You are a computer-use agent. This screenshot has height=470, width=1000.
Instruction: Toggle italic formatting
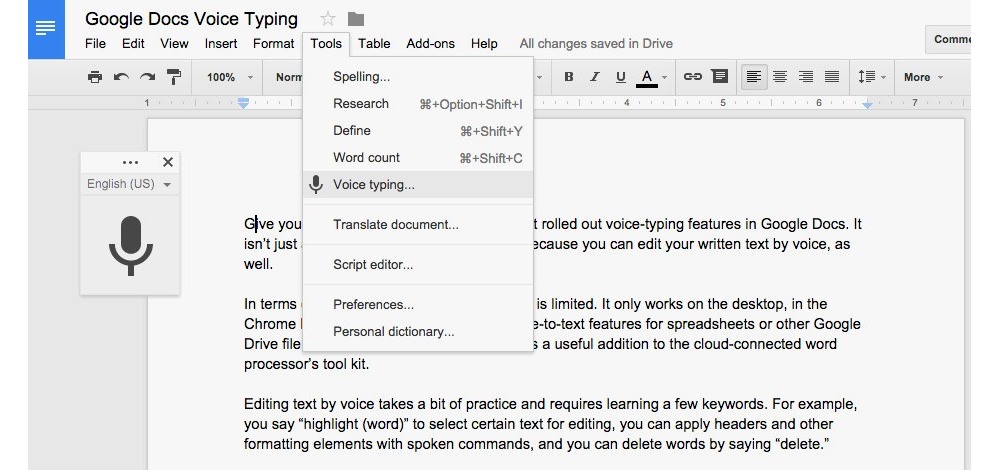click(x=595, y=77)
